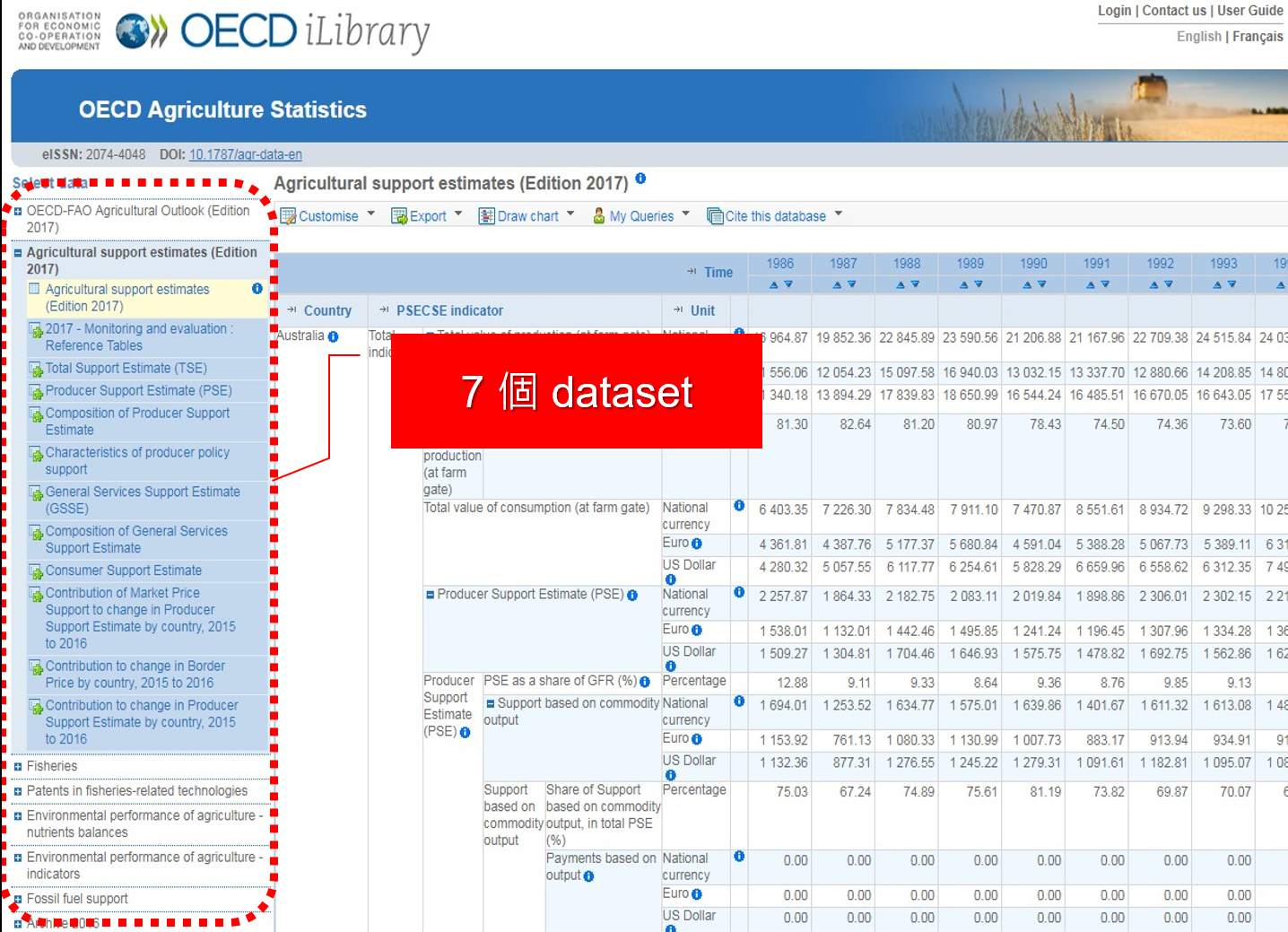This screenshot has height=932, width=1288.
Task: Click the Export spreadsheet icon
Action: (399, 216)
